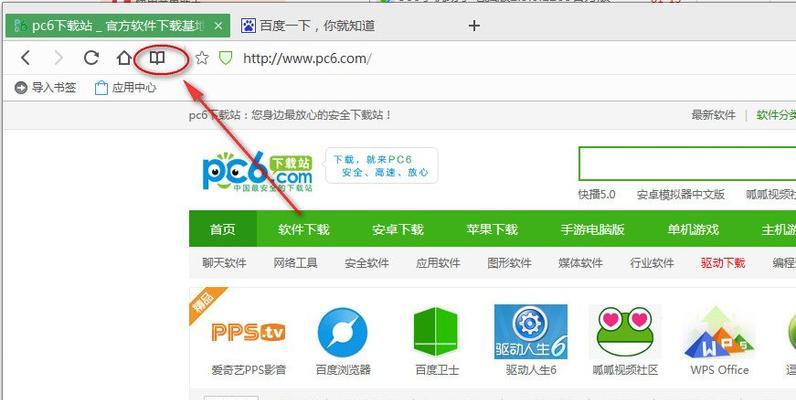Image resolution: width=796 pixels, height=400 pixels.
Task: Bookmark page with the star icon
Action: [202, 58]
